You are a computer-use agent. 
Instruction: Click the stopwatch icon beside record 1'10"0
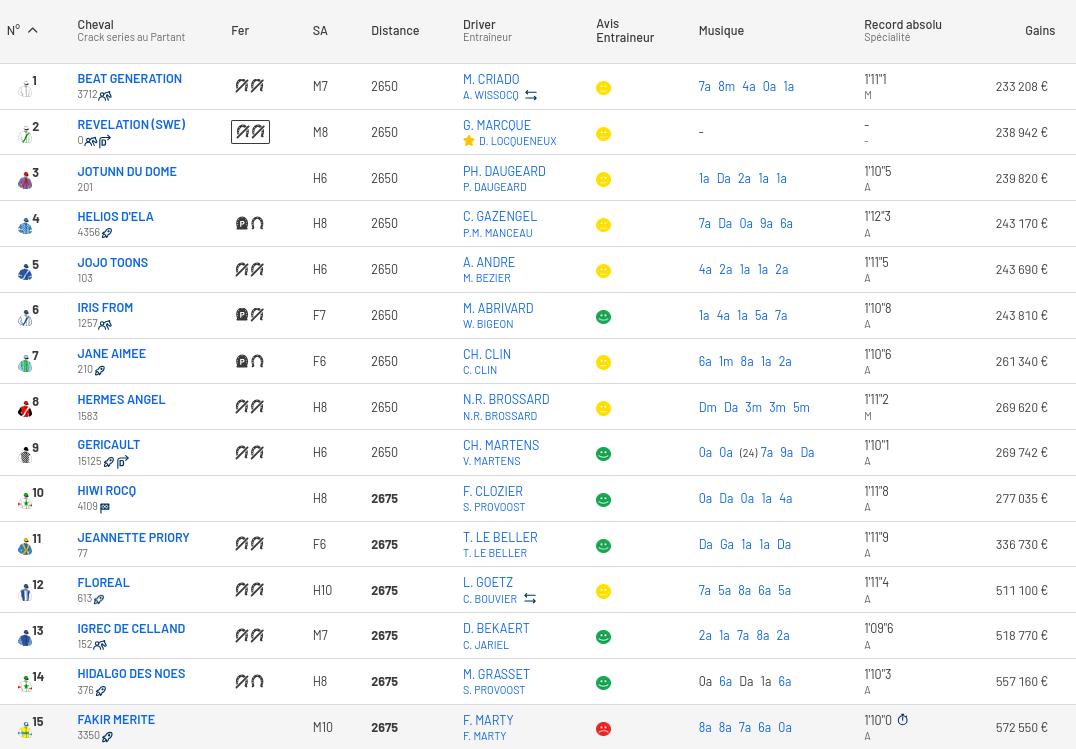[x=902, y=720]
